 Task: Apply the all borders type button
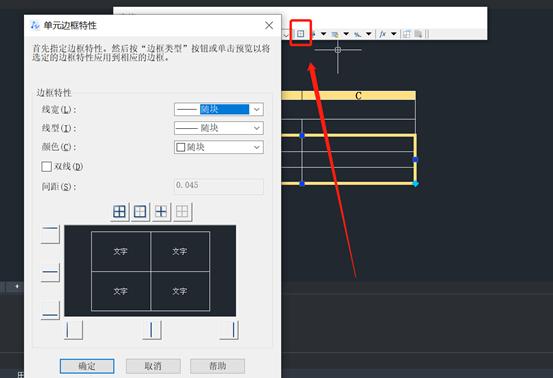(120, 212)
